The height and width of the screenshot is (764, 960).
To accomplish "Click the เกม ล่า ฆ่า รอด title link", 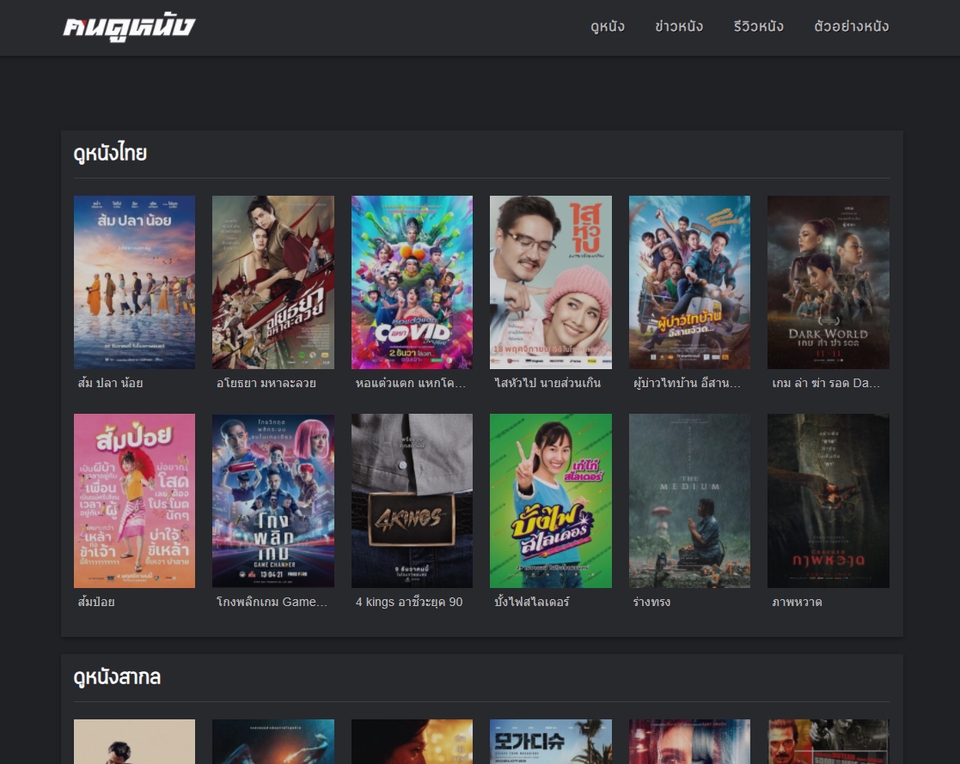I will [826, 383].
